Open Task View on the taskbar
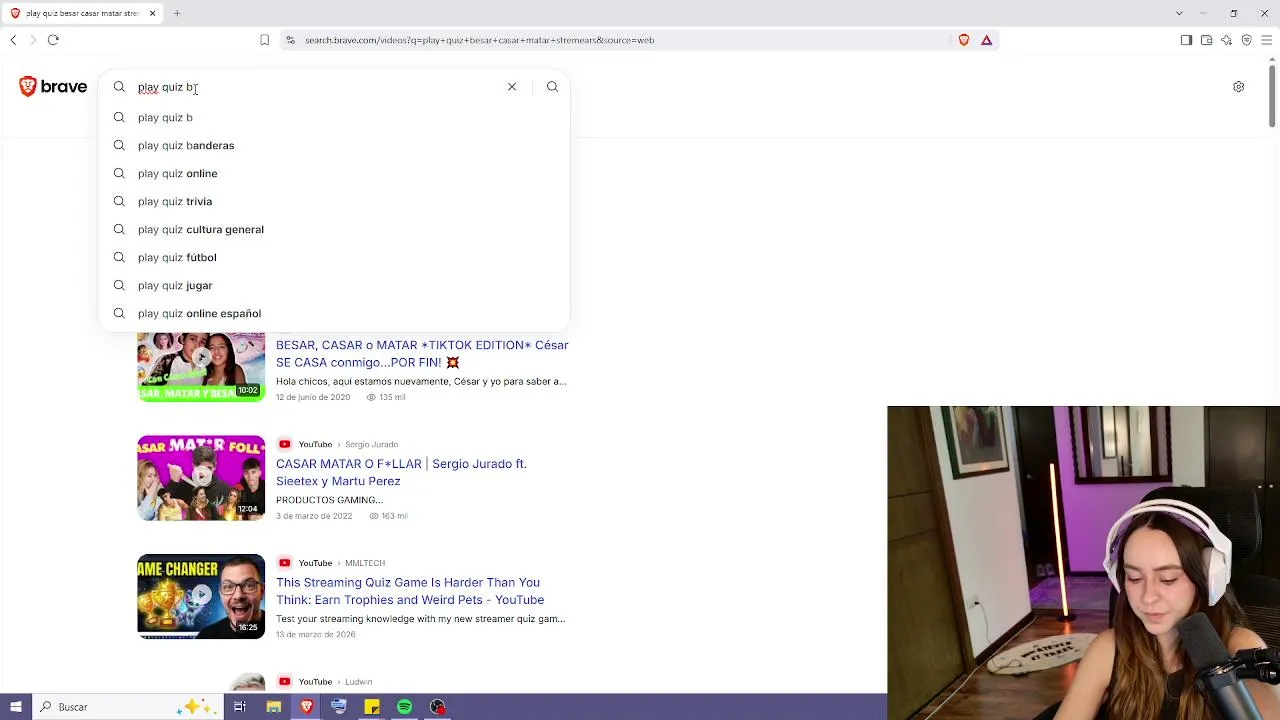 tap(240, 707)
